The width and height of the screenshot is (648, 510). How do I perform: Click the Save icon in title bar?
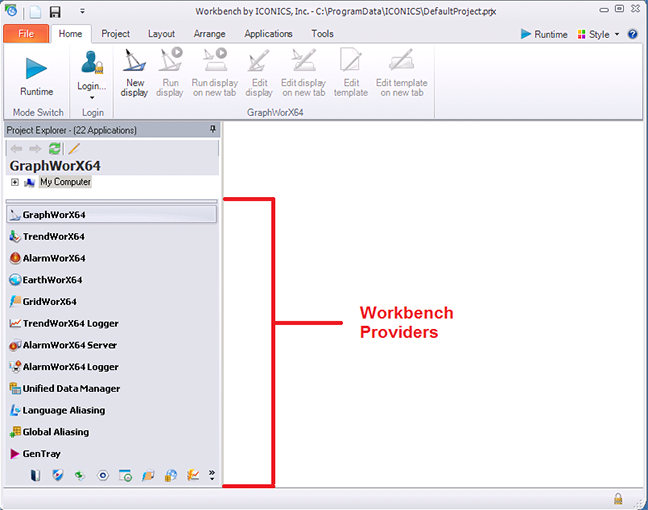click(55, 12)
